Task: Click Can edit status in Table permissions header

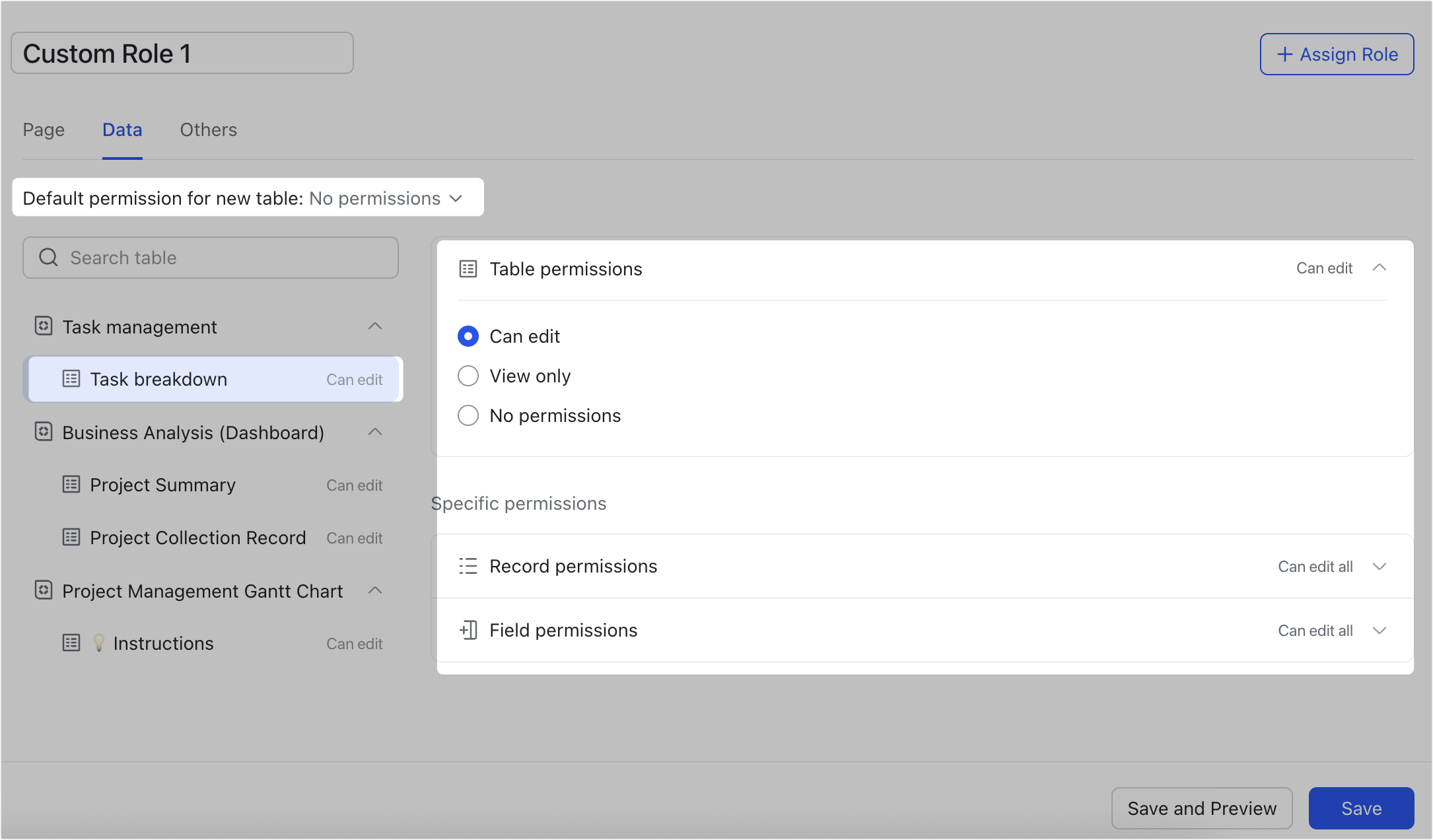Action: [1324, 268]
